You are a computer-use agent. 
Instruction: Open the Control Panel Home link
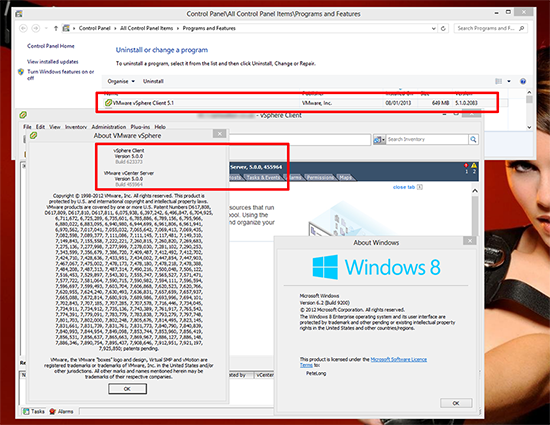(51, 46)
